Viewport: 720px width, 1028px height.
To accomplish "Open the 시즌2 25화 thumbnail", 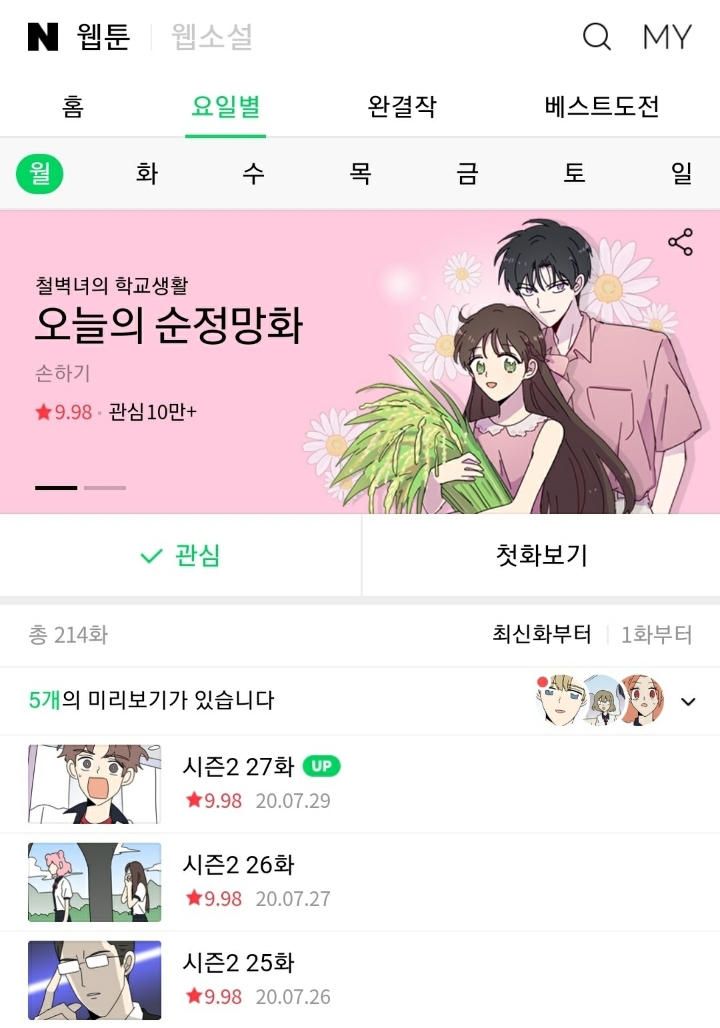I will 94,979.
